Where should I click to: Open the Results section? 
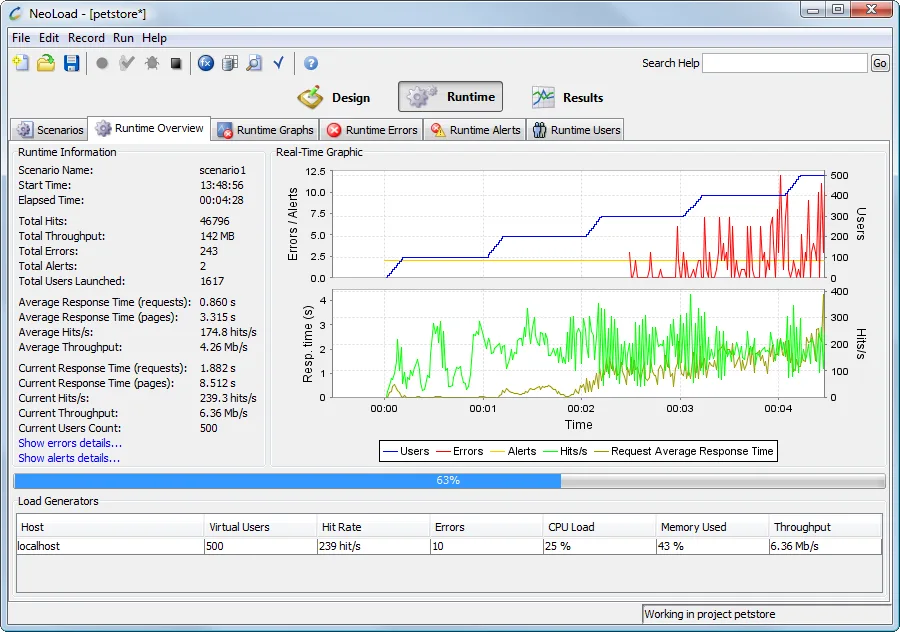point(568,97)
